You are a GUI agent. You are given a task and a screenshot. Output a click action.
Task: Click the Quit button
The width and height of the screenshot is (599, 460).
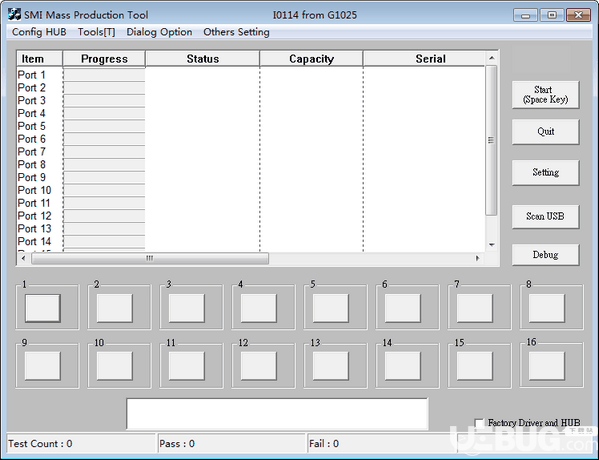545,131
